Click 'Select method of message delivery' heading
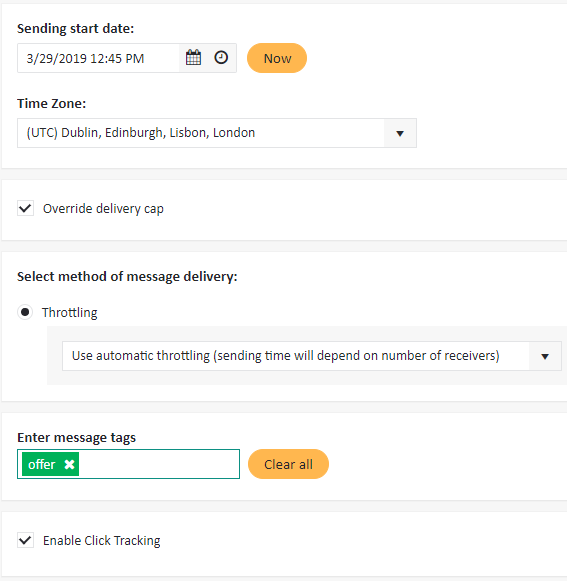Viewport: 567px width, 581px height. (127, 277)
